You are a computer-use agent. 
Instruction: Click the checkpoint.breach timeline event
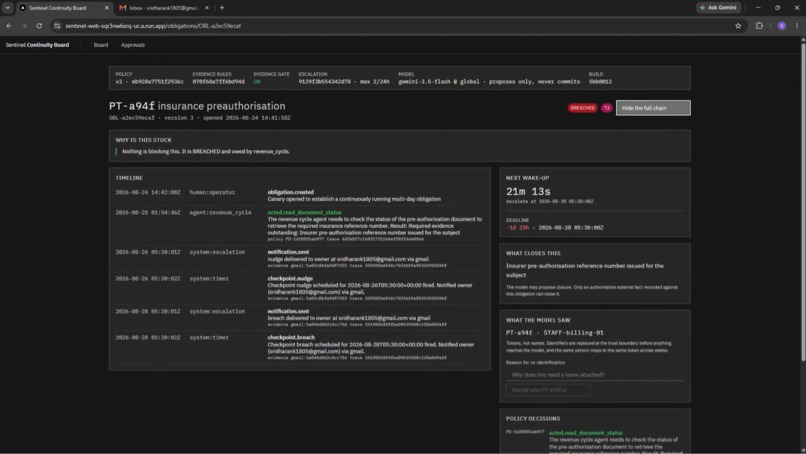(x=291, y=338)
